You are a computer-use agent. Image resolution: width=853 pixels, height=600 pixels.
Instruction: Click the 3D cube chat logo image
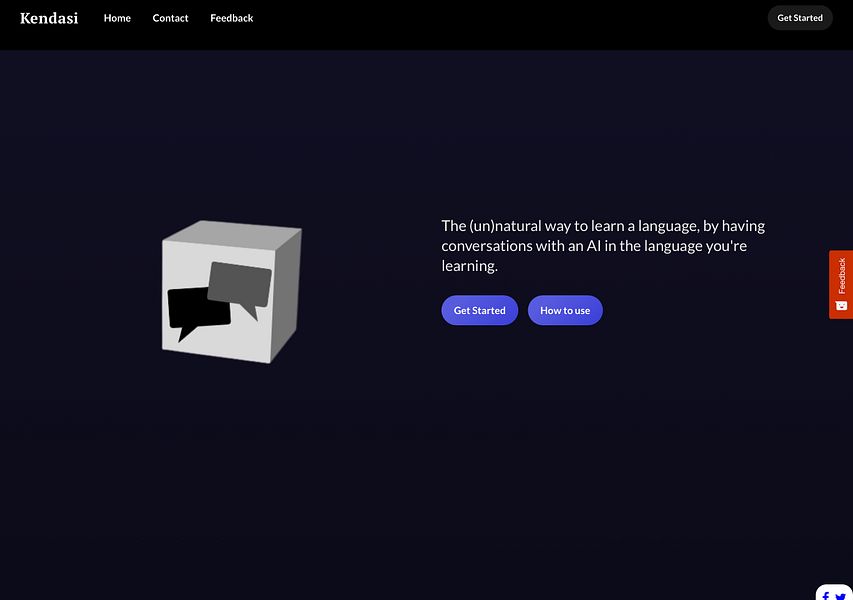point(232,292)
